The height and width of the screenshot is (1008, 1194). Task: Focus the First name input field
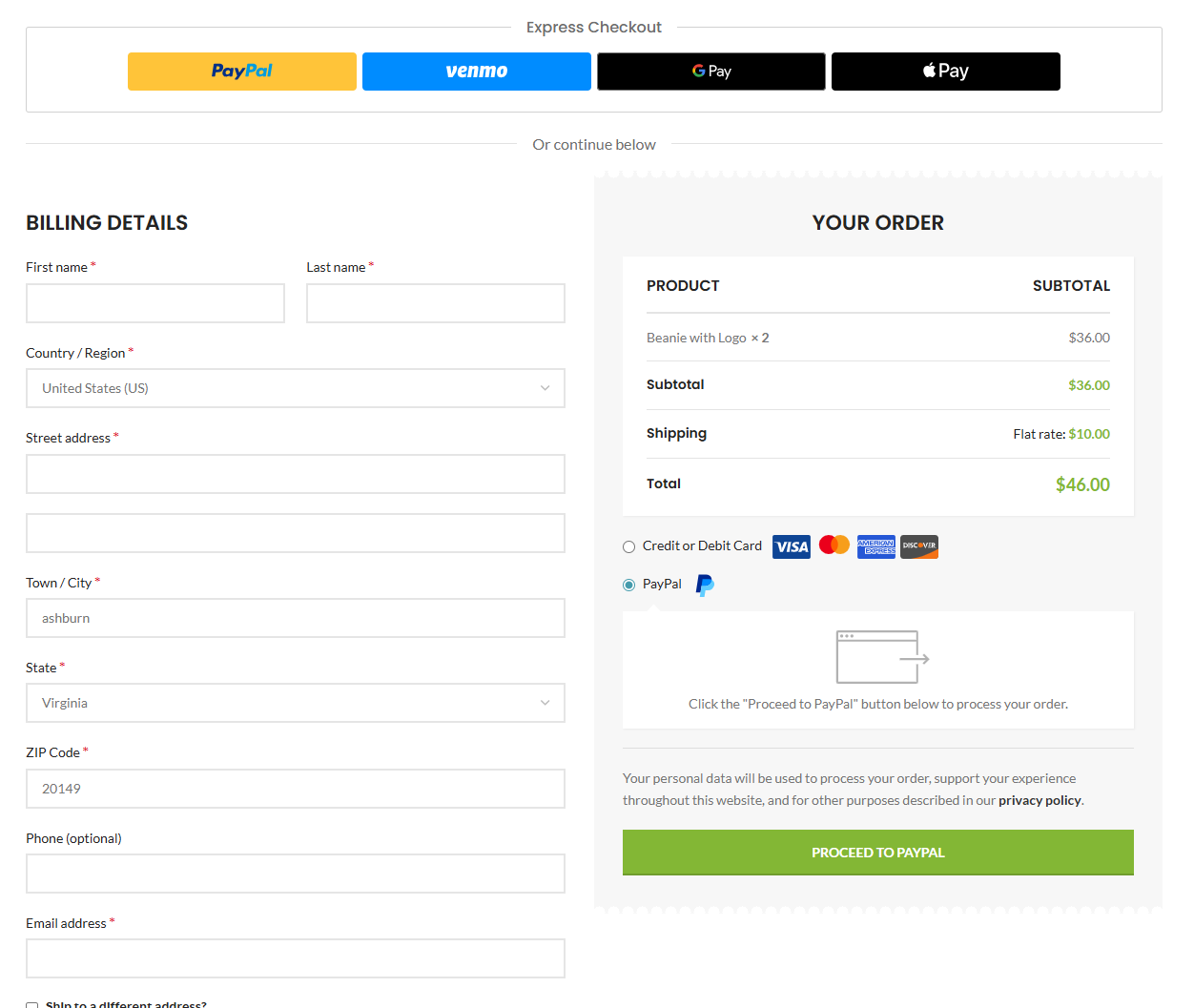tap(154, 303)
